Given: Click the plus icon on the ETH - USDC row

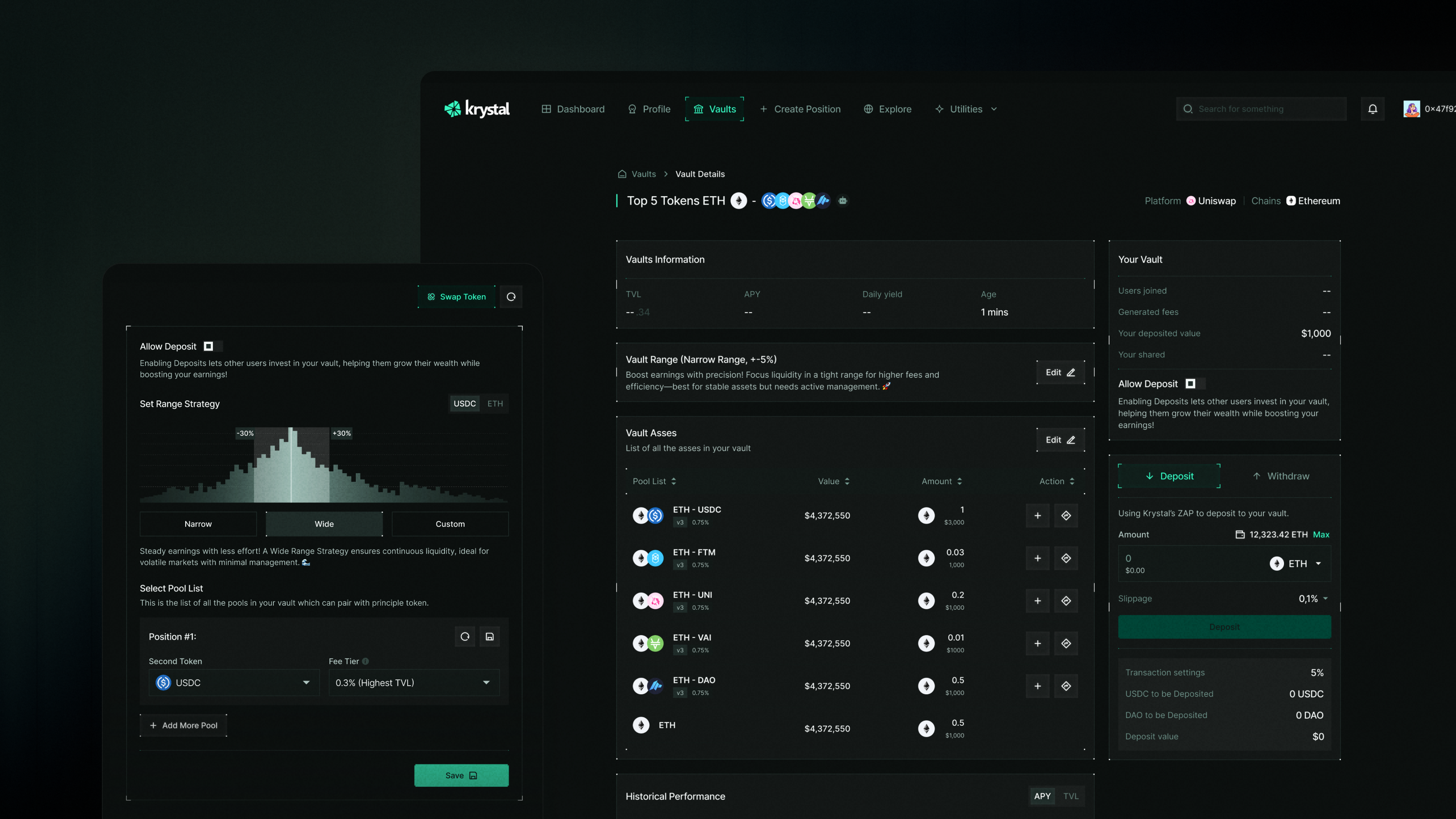Looking at the screenshot, I should pyautogui.click(x=1037, y=516).
